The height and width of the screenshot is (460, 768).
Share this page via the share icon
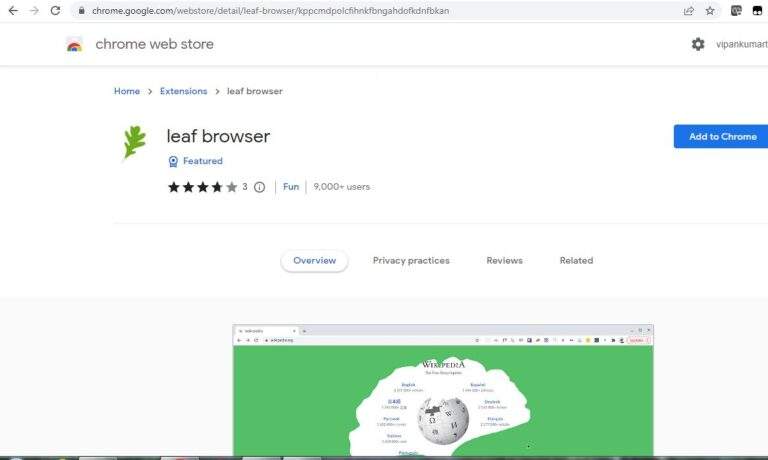(x=689, y=10)
